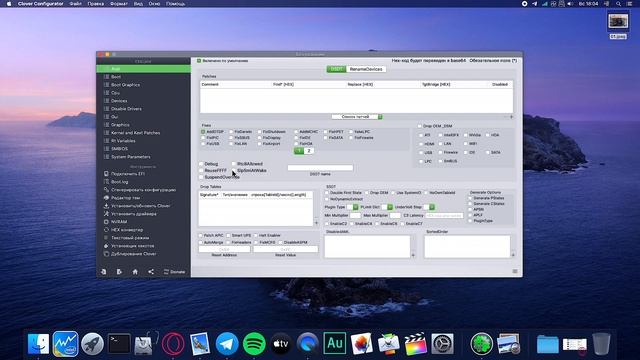Enable the SlpSmiAtWake checkbox
Image resolution: width=640 pixels, height=360 pixels.
[x=234, y=170]
